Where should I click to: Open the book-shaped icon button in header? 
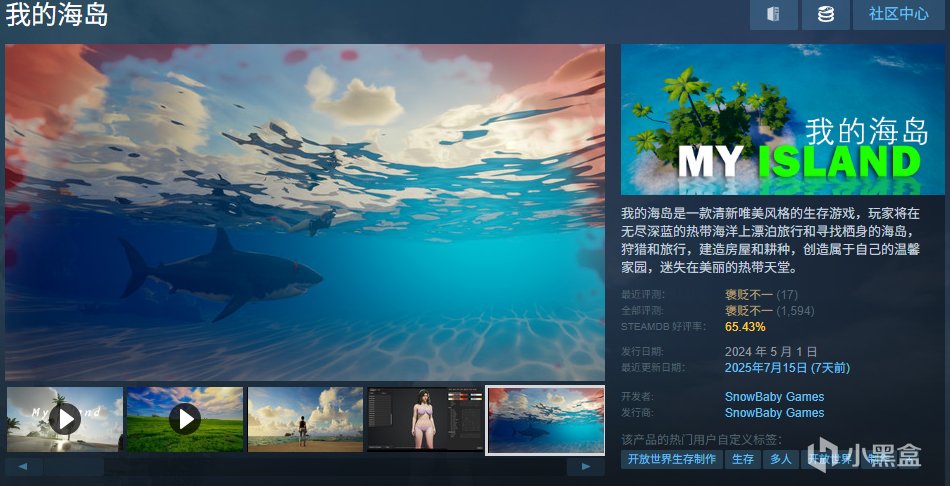(x=774, y=14)
